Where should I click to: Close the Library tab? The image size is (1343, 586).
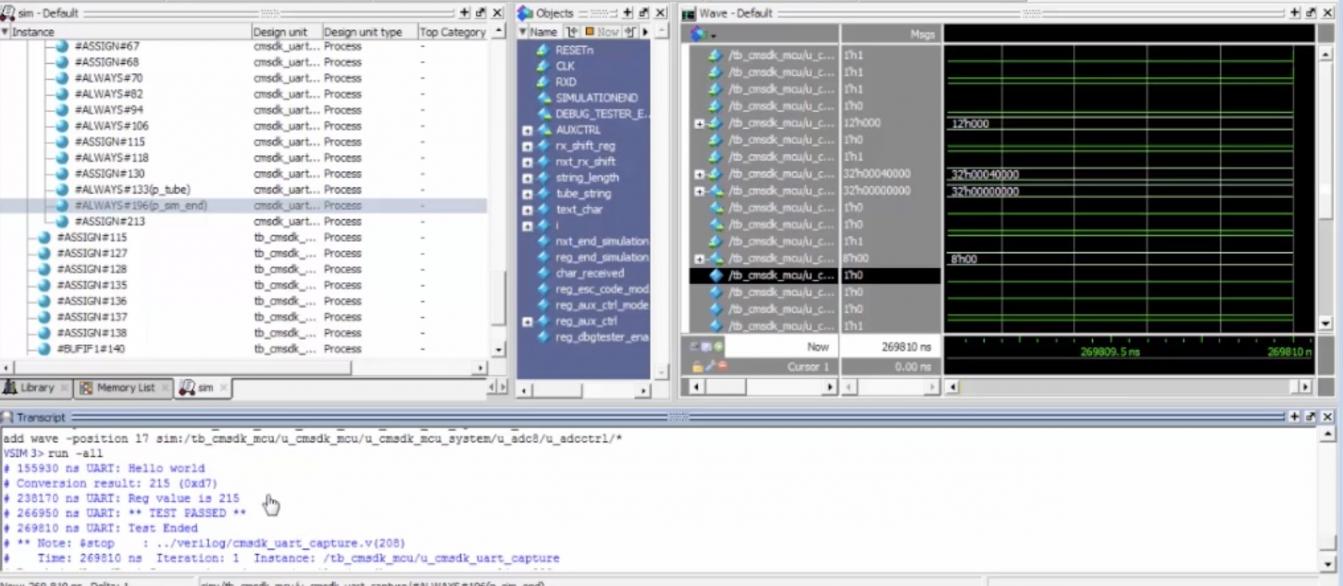click(66, 388)
